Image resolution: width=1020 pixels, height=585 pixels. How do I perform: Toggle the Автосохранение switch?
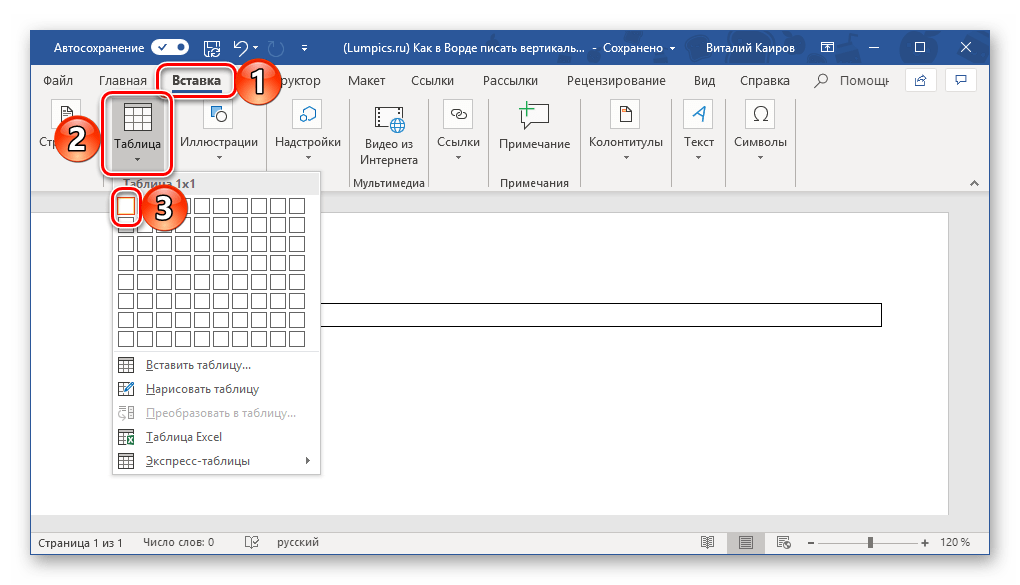(x=170, y=47)
